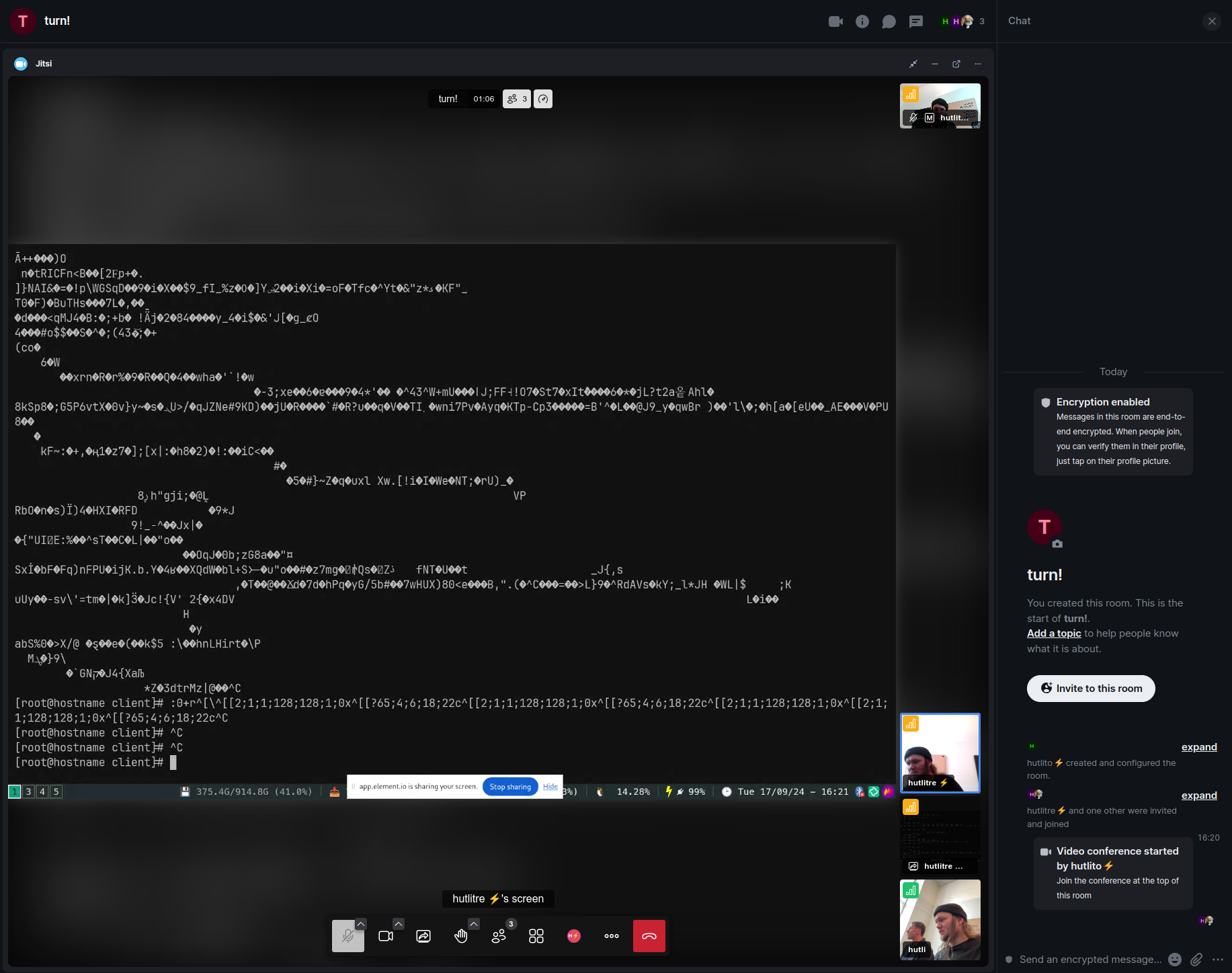
Task: Open Jitsi widget options menu
Action: [978, 64]
